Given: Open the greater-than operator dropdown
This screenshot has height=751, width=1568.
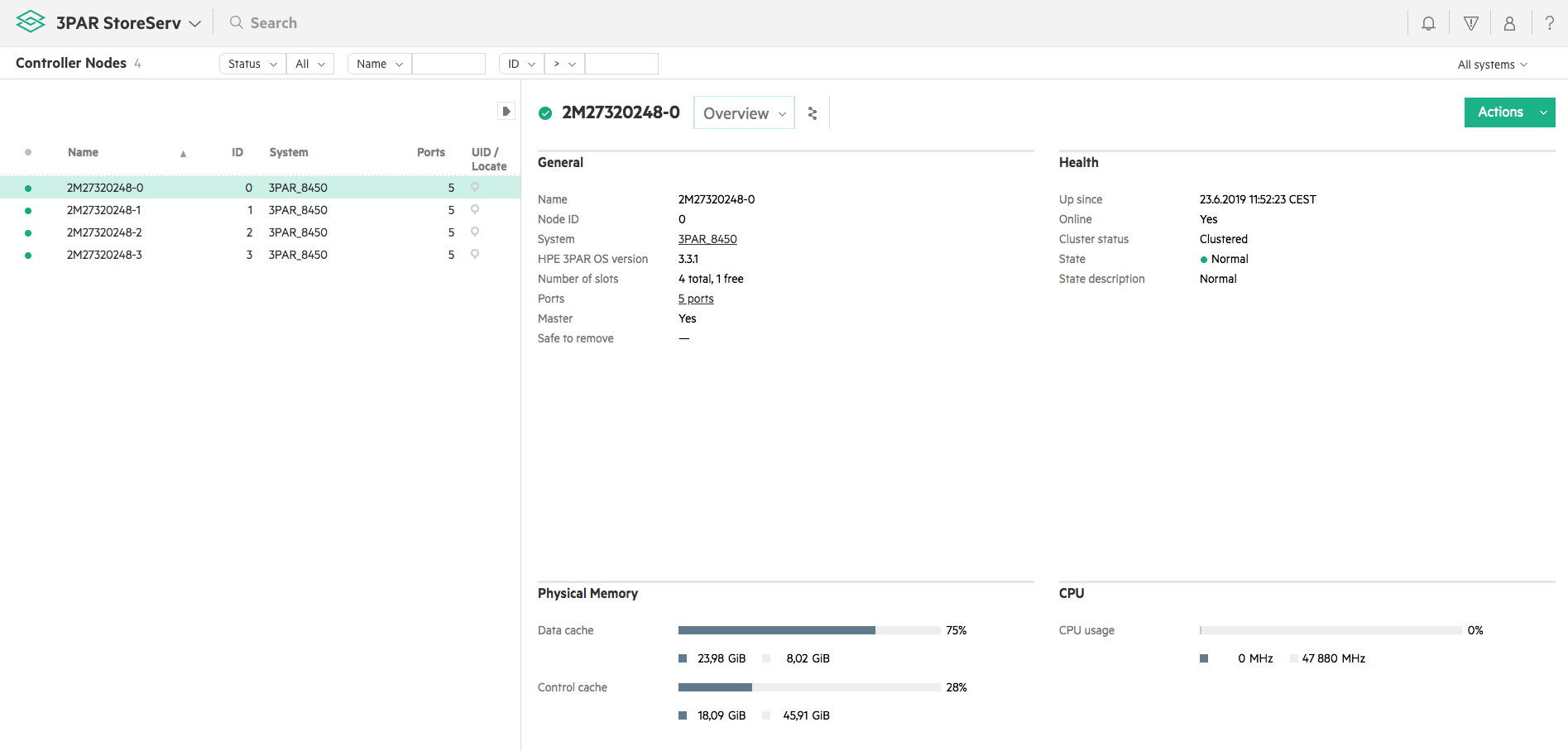Looking at the screenshot, I should point(564,64).
